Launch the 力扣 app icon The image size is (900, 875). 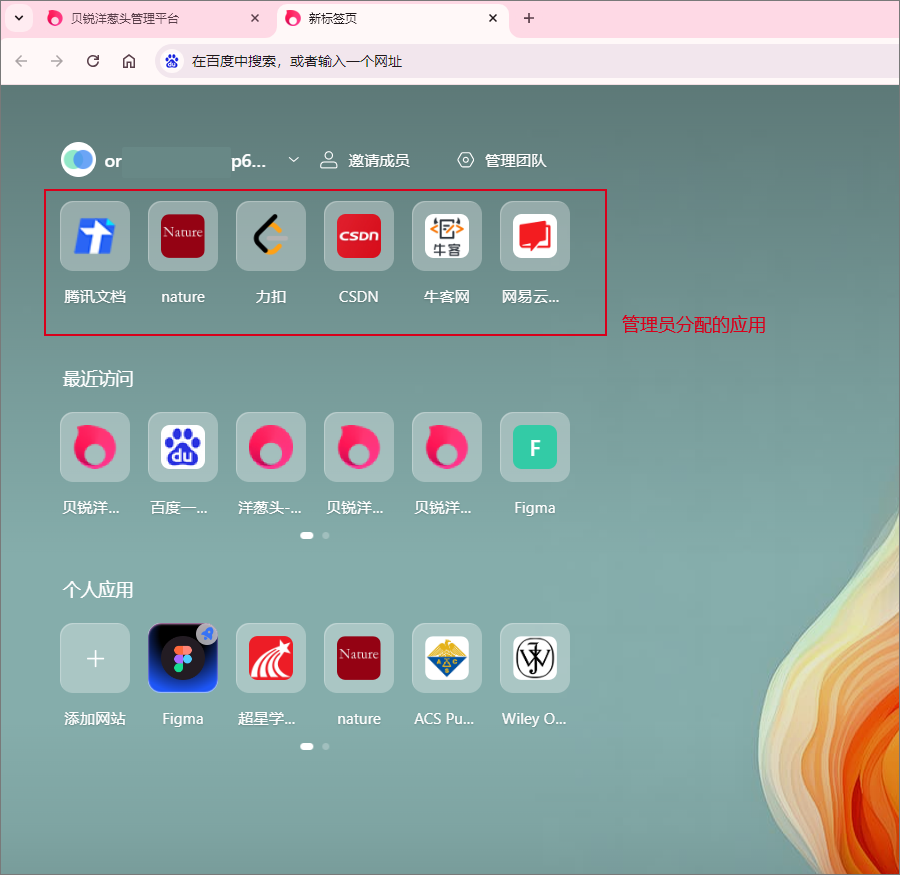click(271, 236)
